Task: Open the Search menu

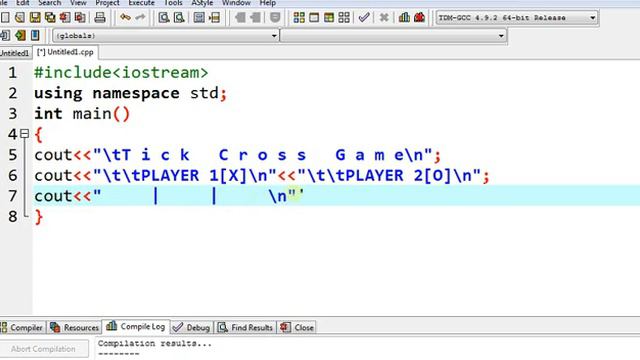Action: 49,3
